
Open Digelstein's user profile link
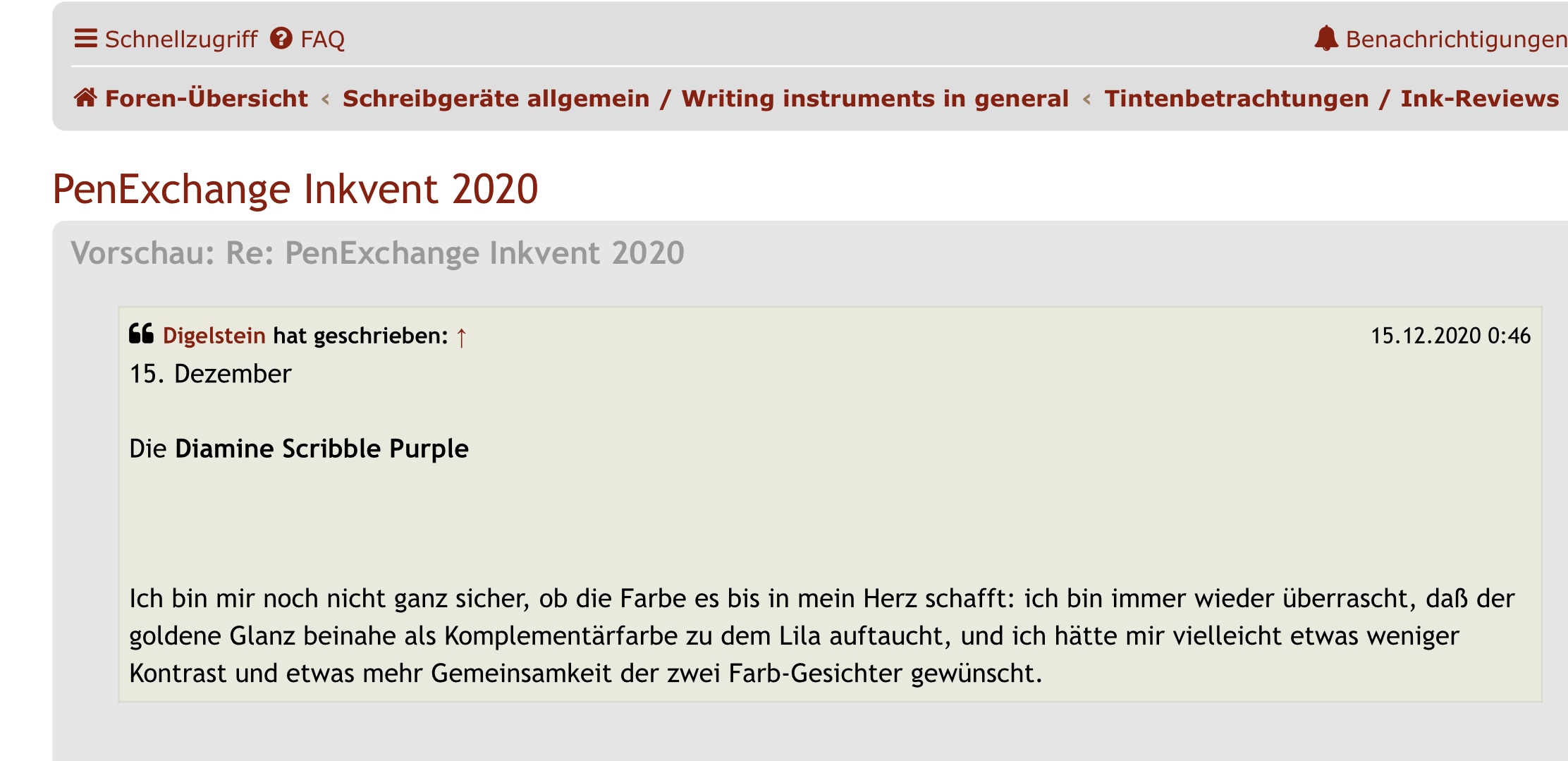214,336
